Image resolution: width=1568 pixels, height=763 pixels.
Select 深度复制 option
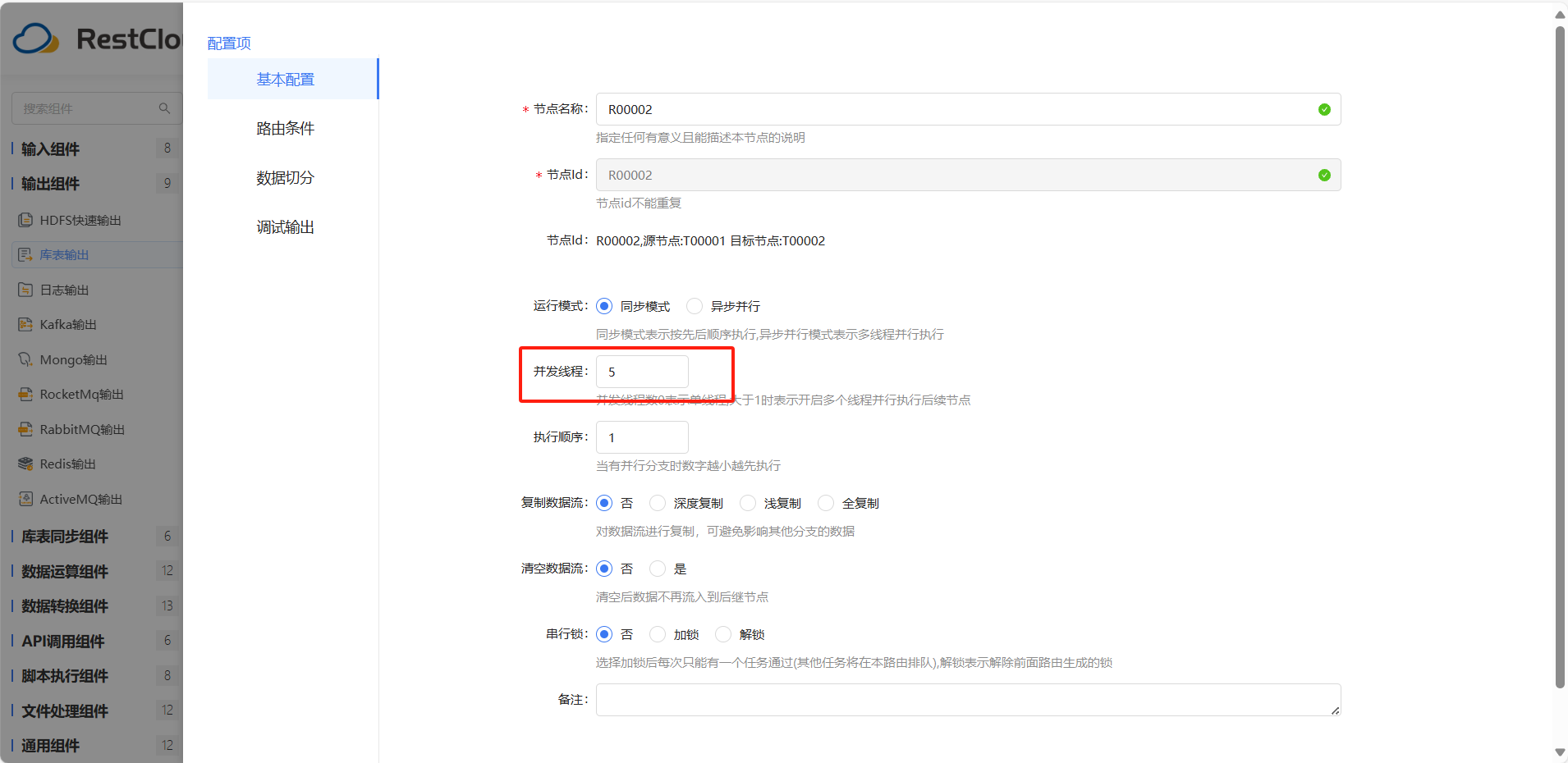(x=658, y=503)
